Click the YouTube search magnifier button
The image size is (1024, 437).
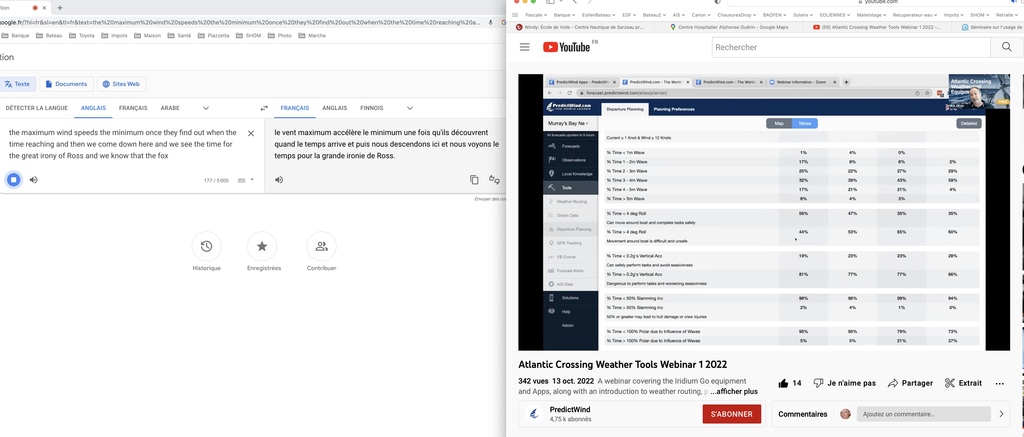click(1005, 47)
